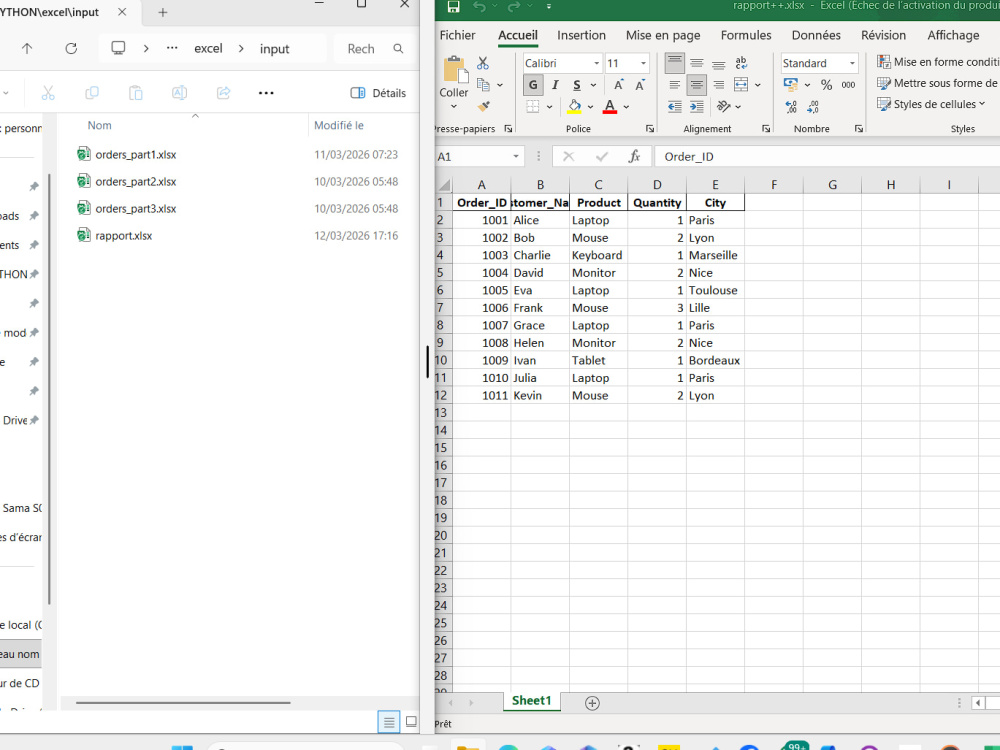Toggle Underline (S) formatting
The image size is (1000, 750).
coord(577,85)
